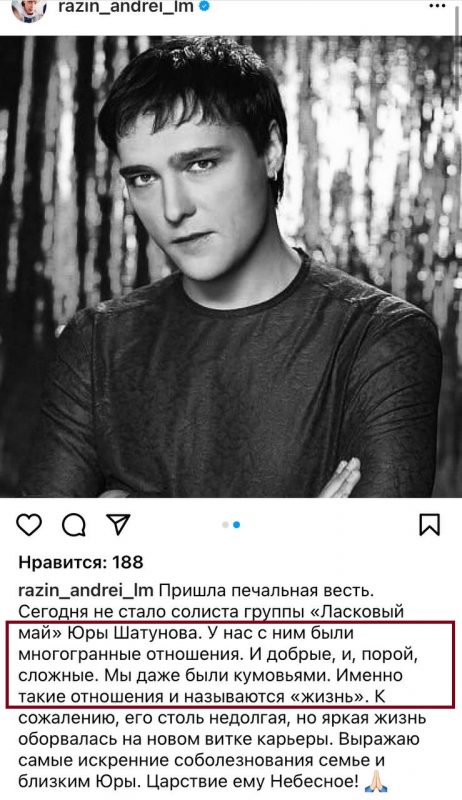Screen dimensions: 462x800
Task: Click the "Пришла печальная весть" caption opening
Action: [265, 591]
